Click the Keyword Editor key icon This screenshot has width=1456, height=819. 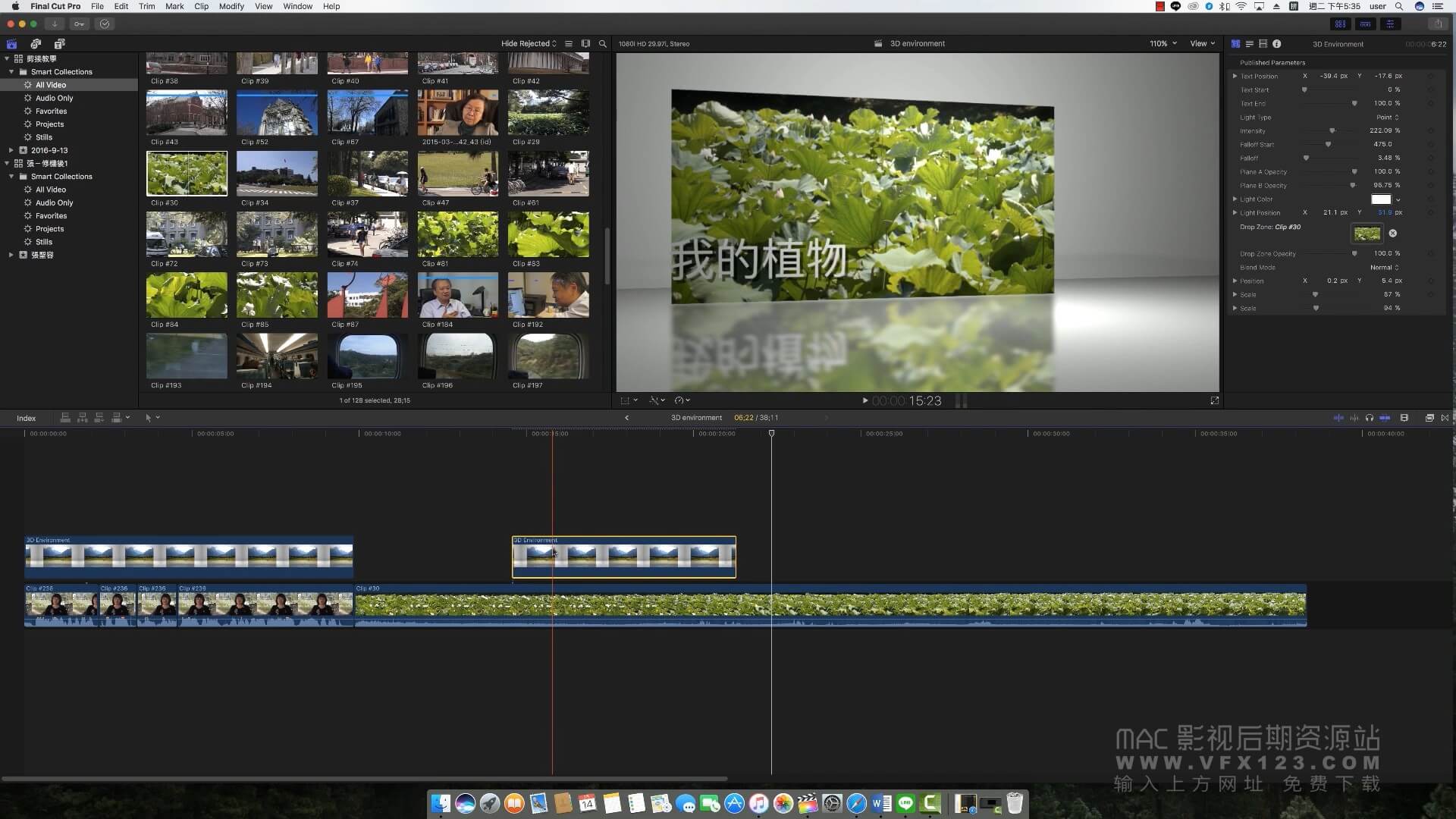click(x=80, y=24)
